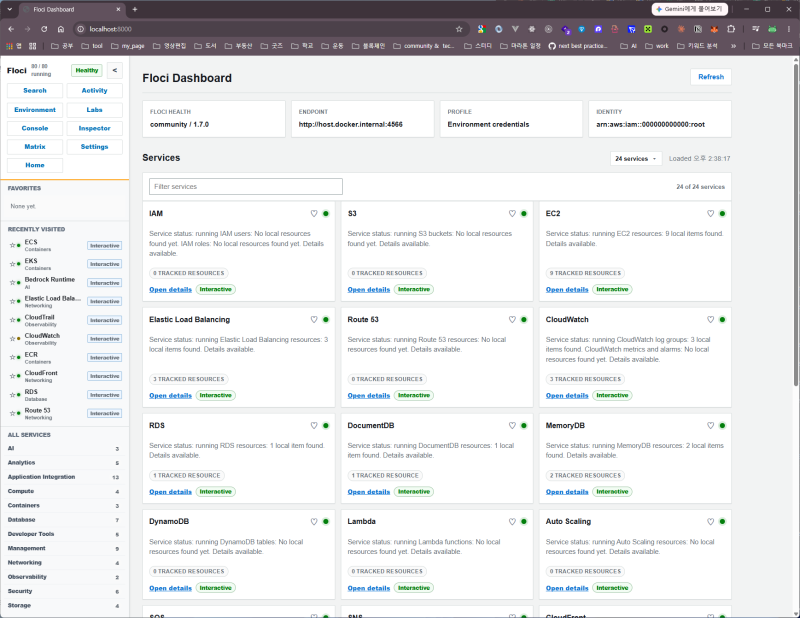This screenshot has width=800, height=618.
Task: Open details for the S3 service
Action: (368, 290)
